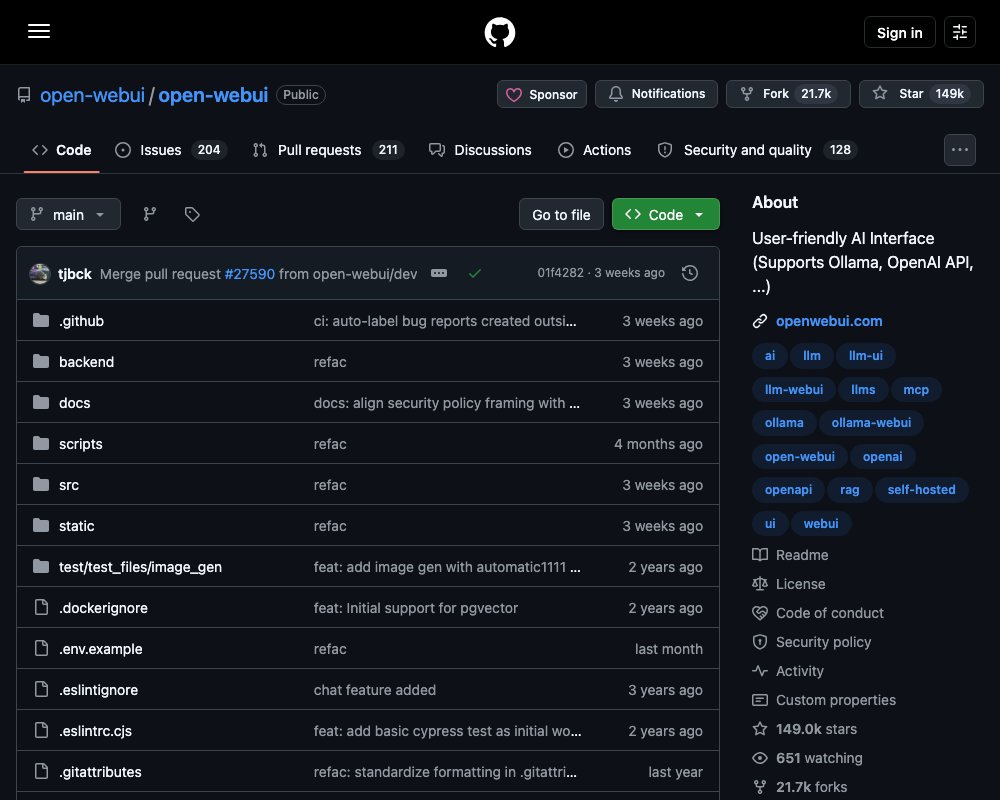1000x800 pixels.
Task: Open the Readme link in About
Action: (x=790, y=555)
